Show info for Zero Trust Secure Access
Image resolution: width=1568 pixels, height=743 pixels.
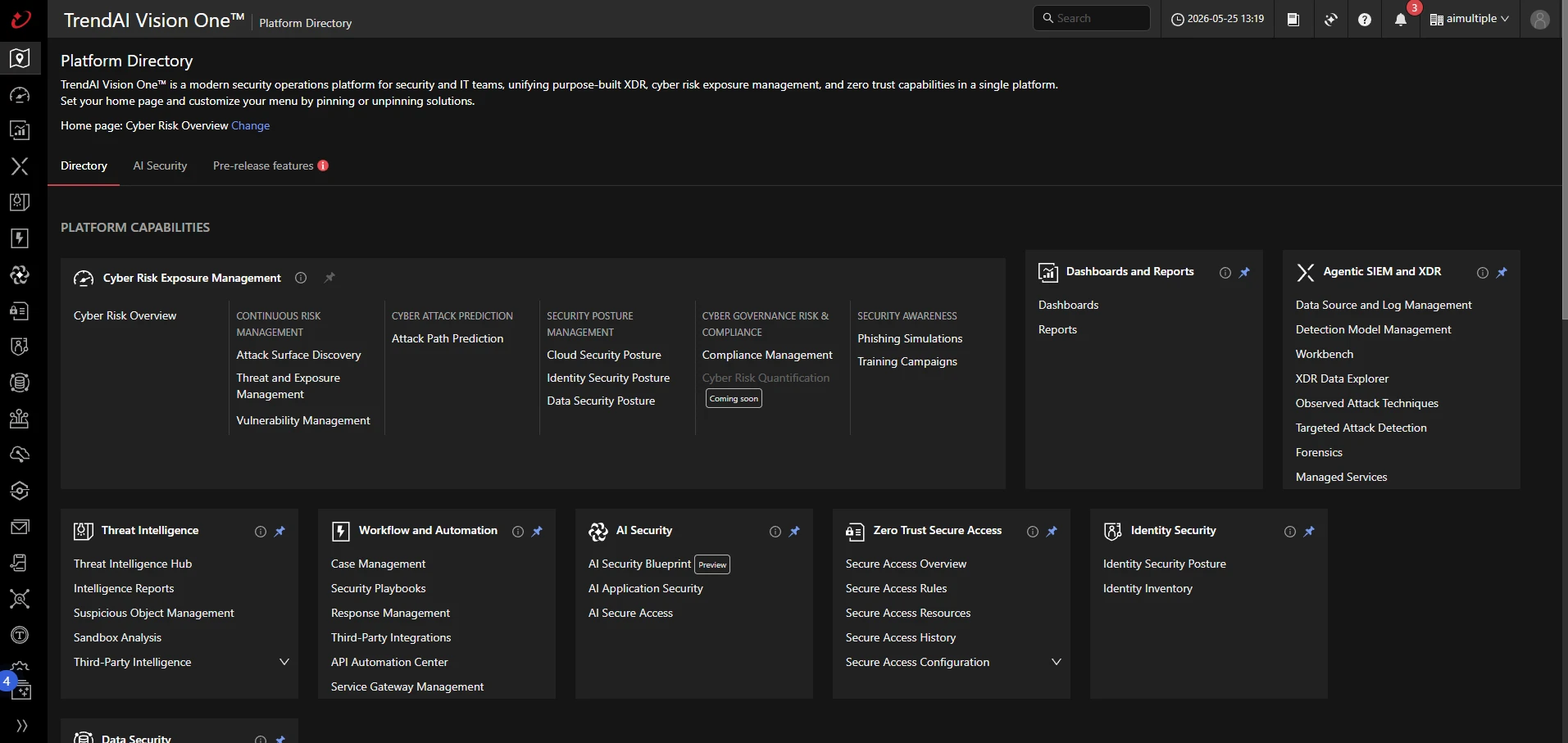(x=1033, y=532)
